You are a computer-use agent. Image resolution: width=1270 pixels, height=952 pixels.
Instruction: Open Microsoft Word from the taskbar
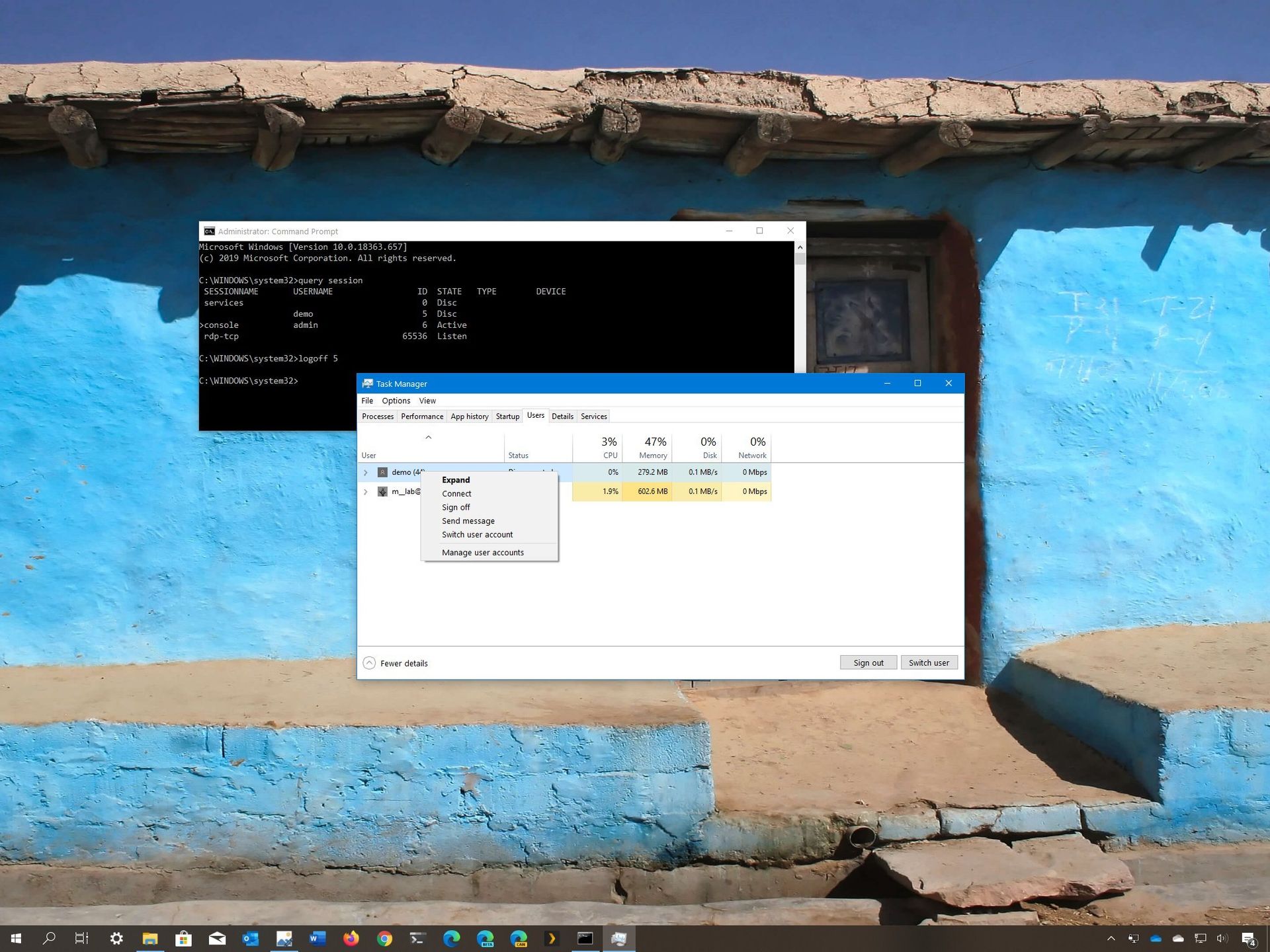(317, 938)
